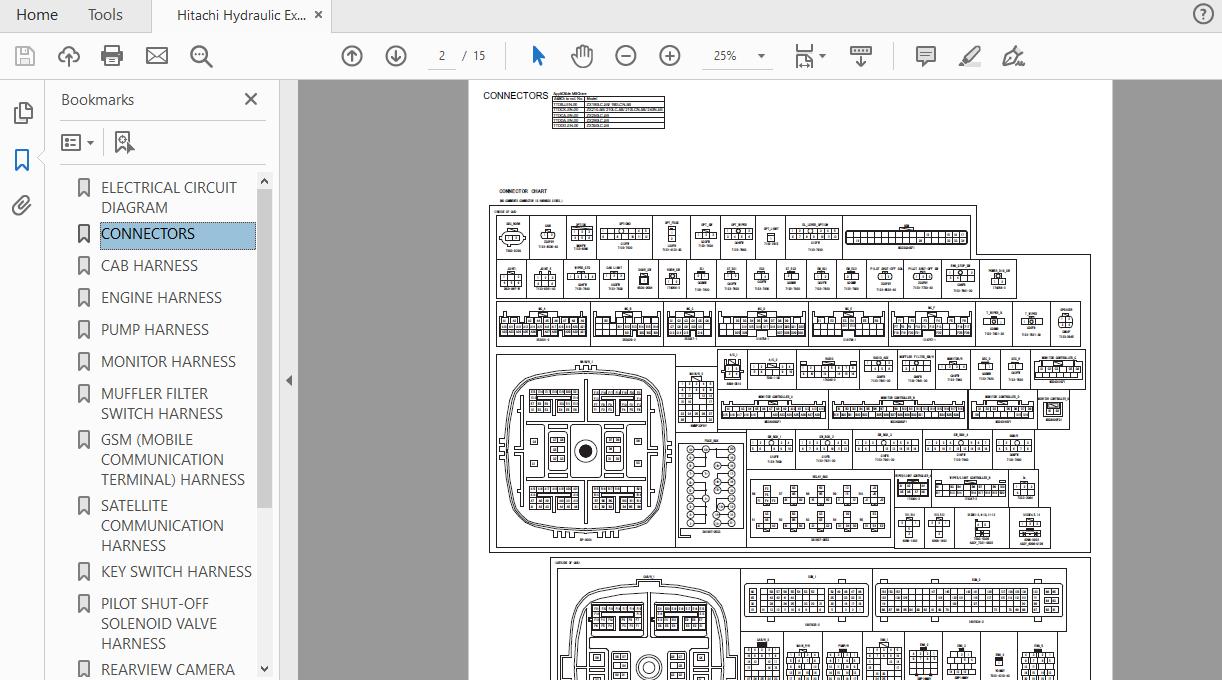Open the MONITOR HARNESS bookmark

tap(168, 362)
